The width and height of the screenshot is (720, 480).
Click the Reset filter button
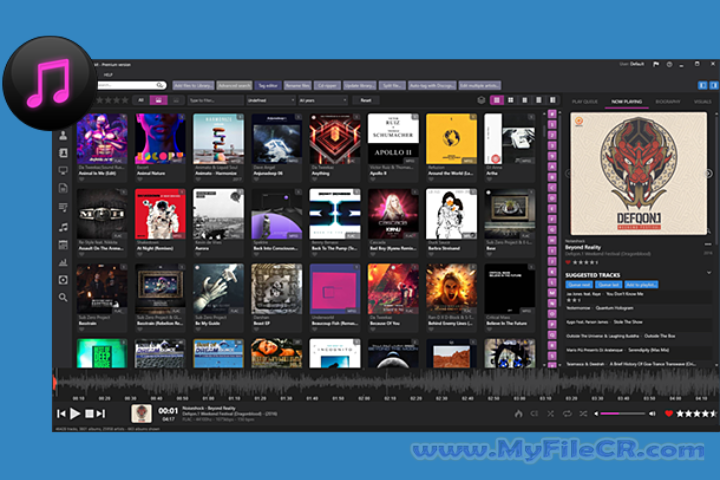pyautogui.click(x=366, y=100)
